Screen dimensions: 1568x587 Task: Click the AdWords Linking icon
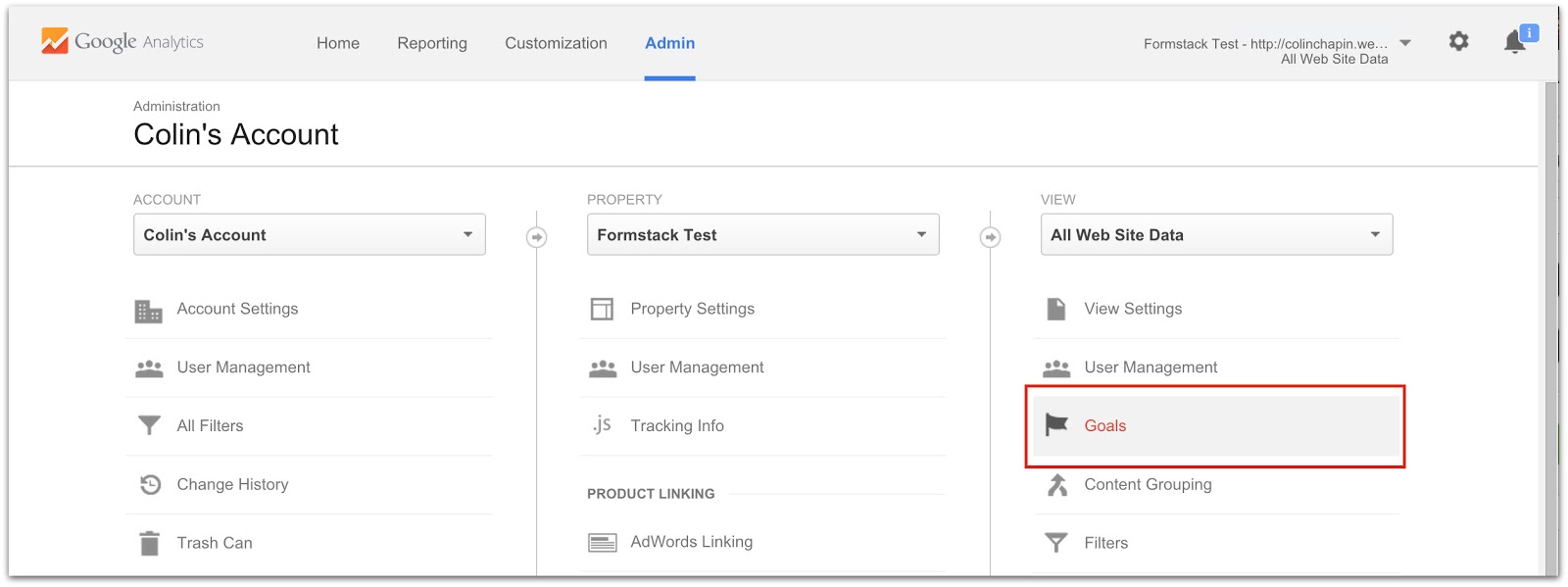tap(602, 542)
